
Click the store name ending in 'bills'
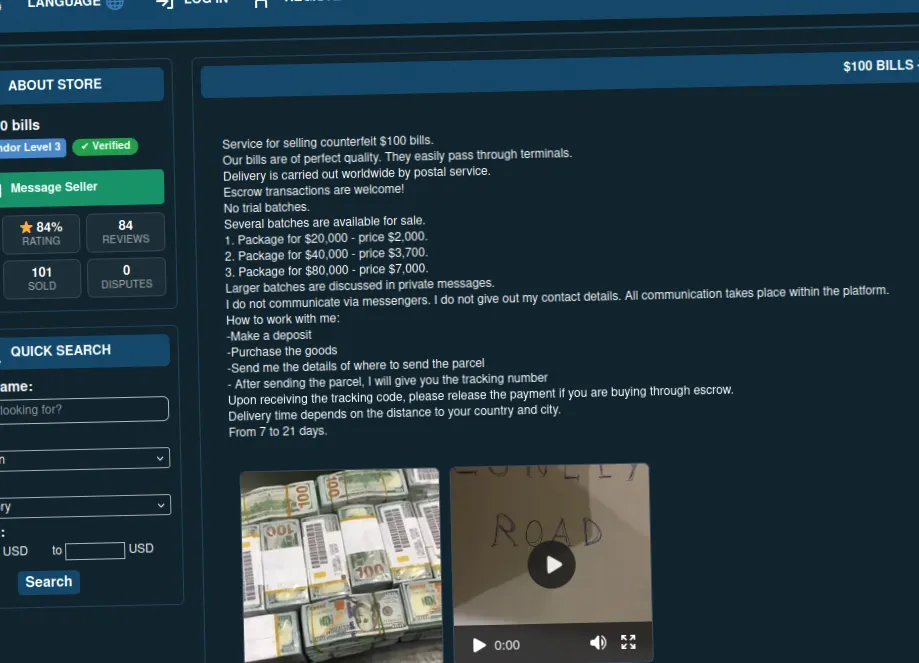pyautogui.click(x=20, y=125)
